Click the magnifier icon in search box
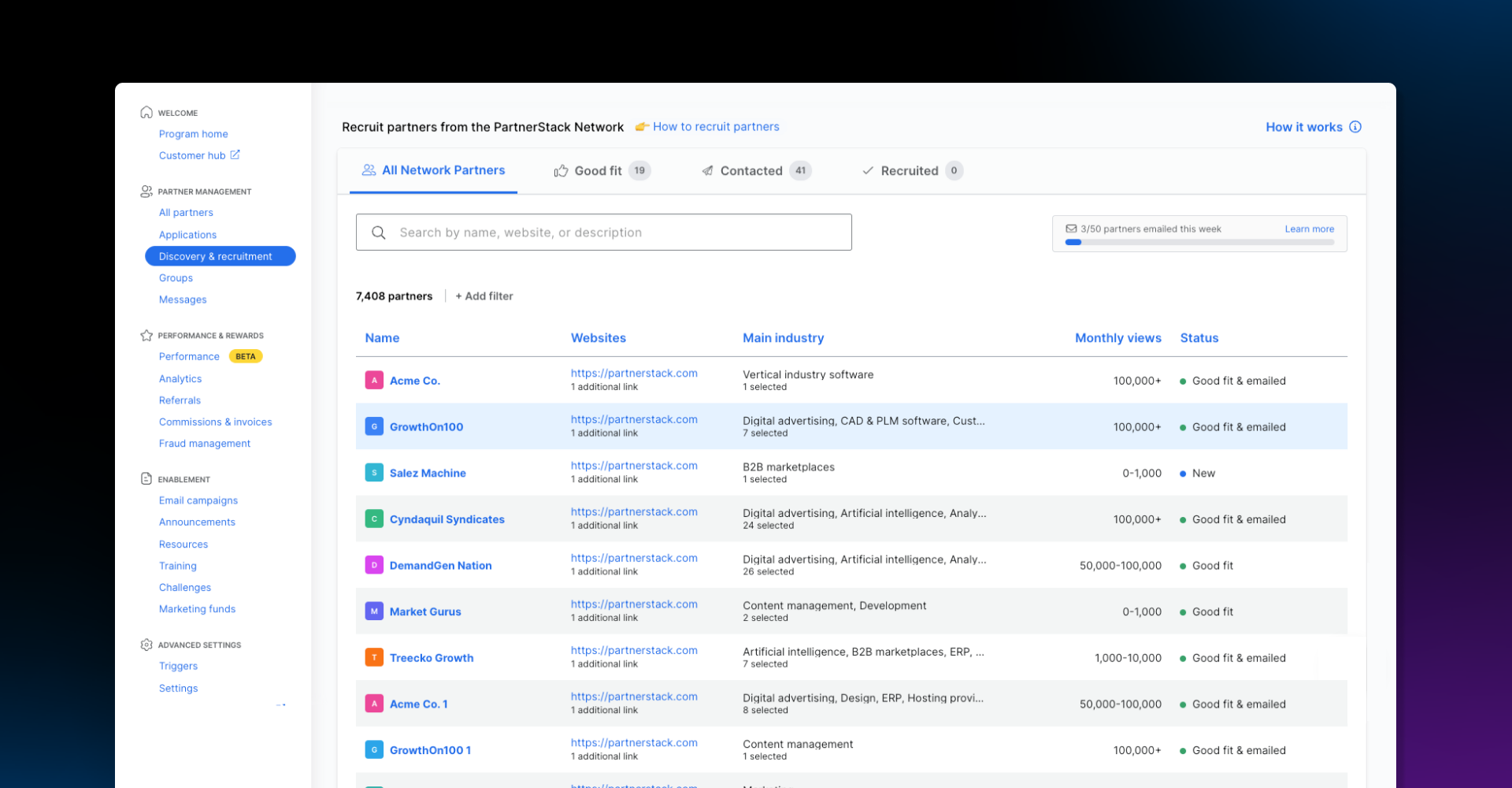This screenshot has width=1512, height=788. (x=379, y=232)
